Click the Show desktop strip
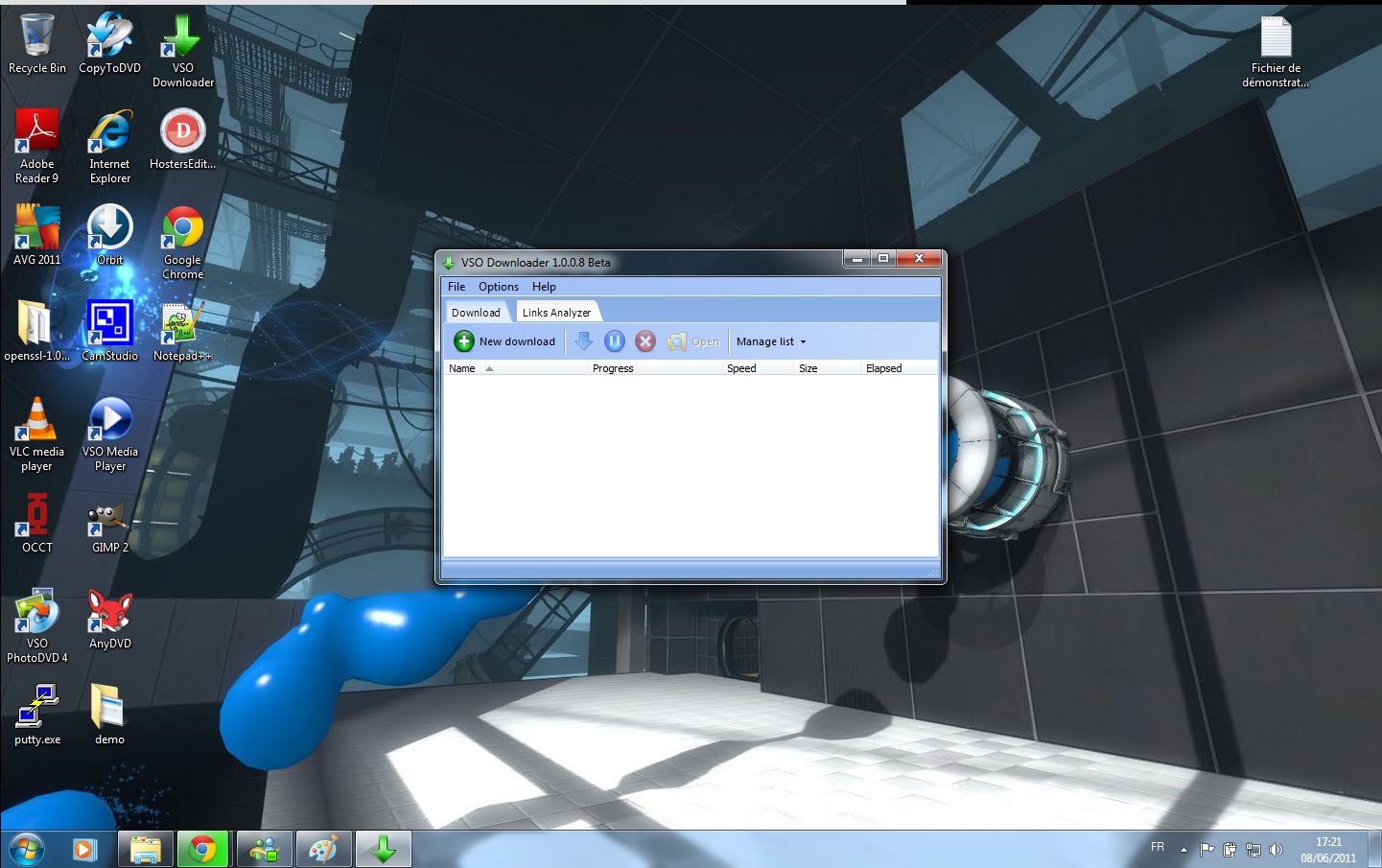This screenshot has width=1382, height=868. point(1374,850)
